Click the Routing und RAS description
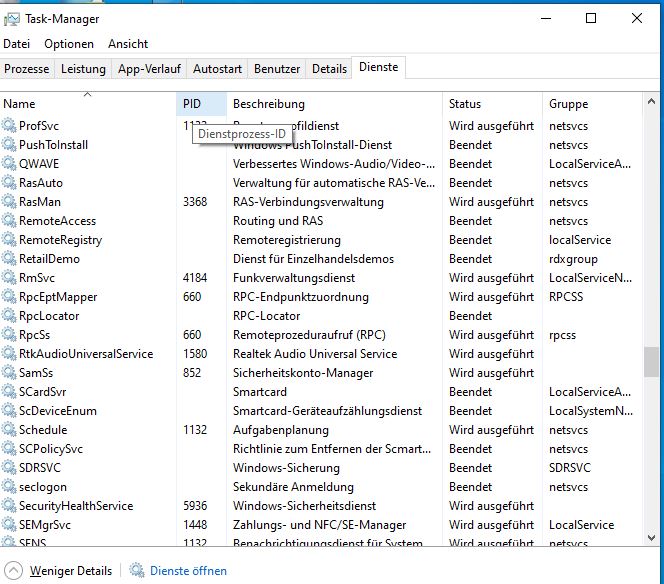Image resolution: width=664 pixels, height=584 pixels. [278, 221]
